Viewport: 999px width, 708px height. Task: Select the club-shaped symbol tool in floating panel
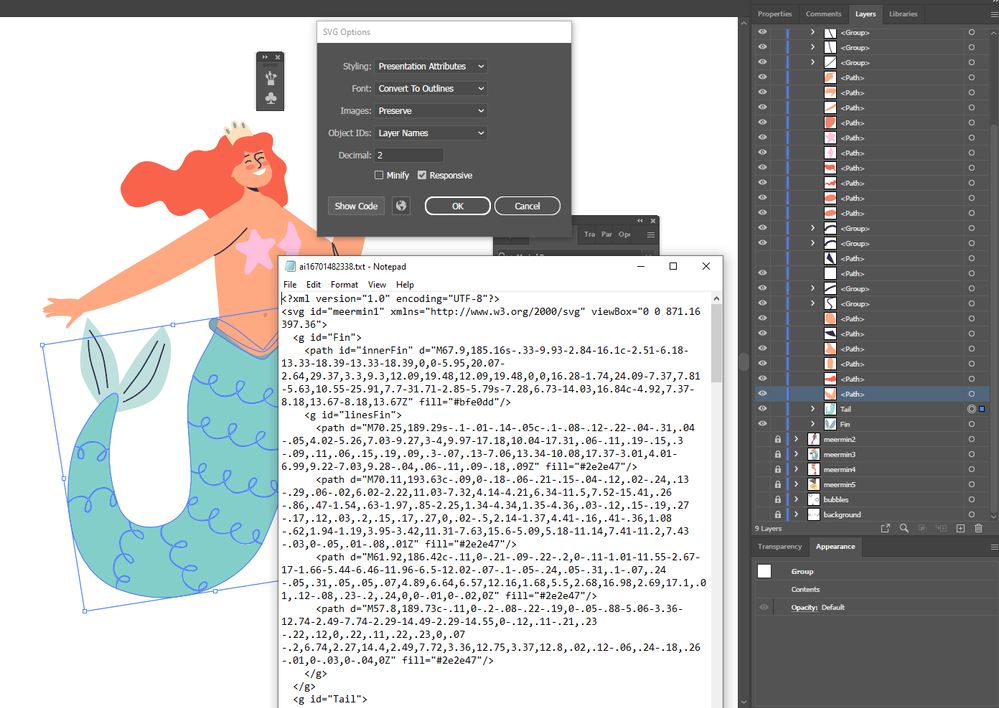[271, 99]
